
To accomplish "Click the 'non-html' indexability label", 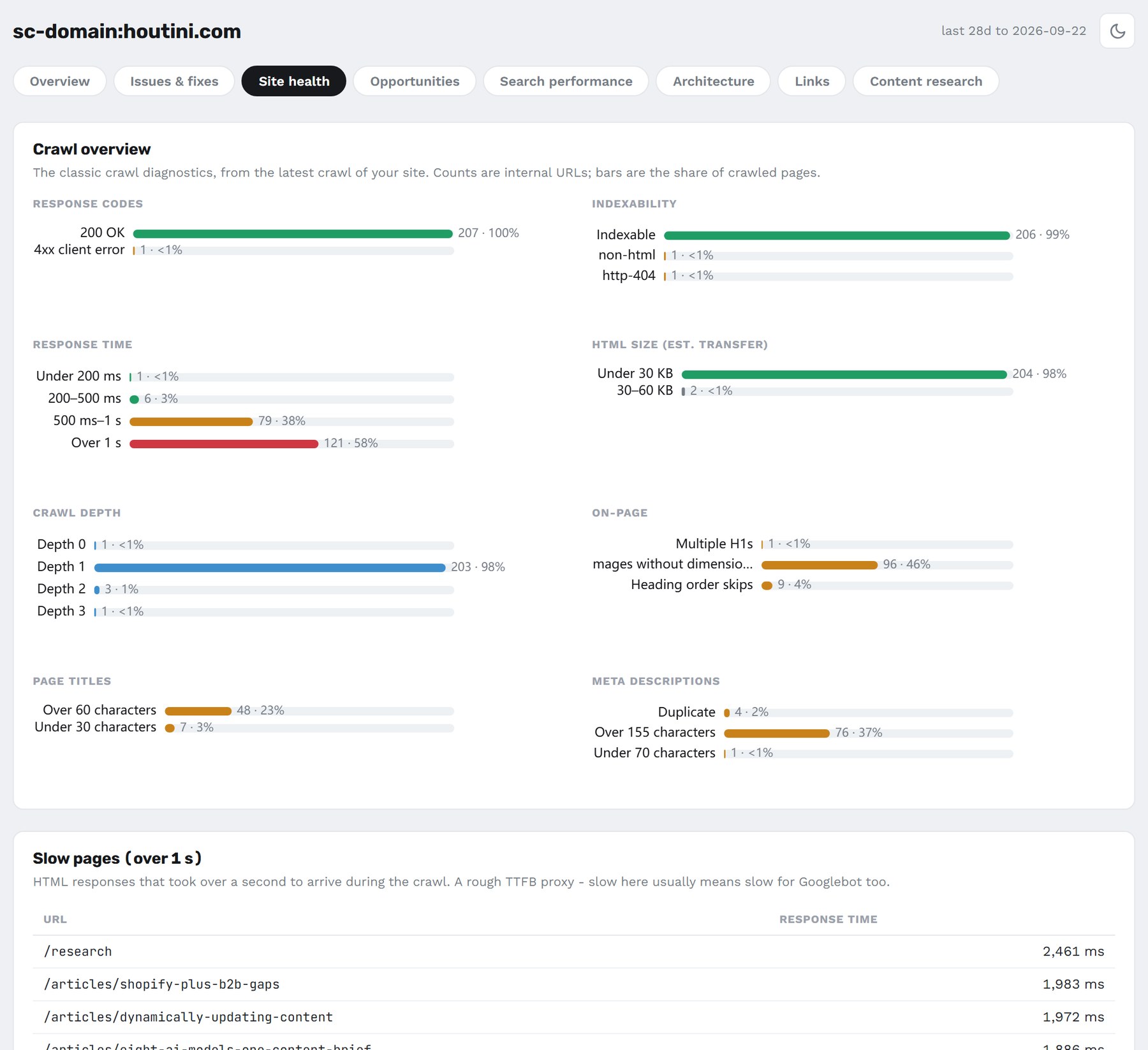I will (x=627, y=255).
